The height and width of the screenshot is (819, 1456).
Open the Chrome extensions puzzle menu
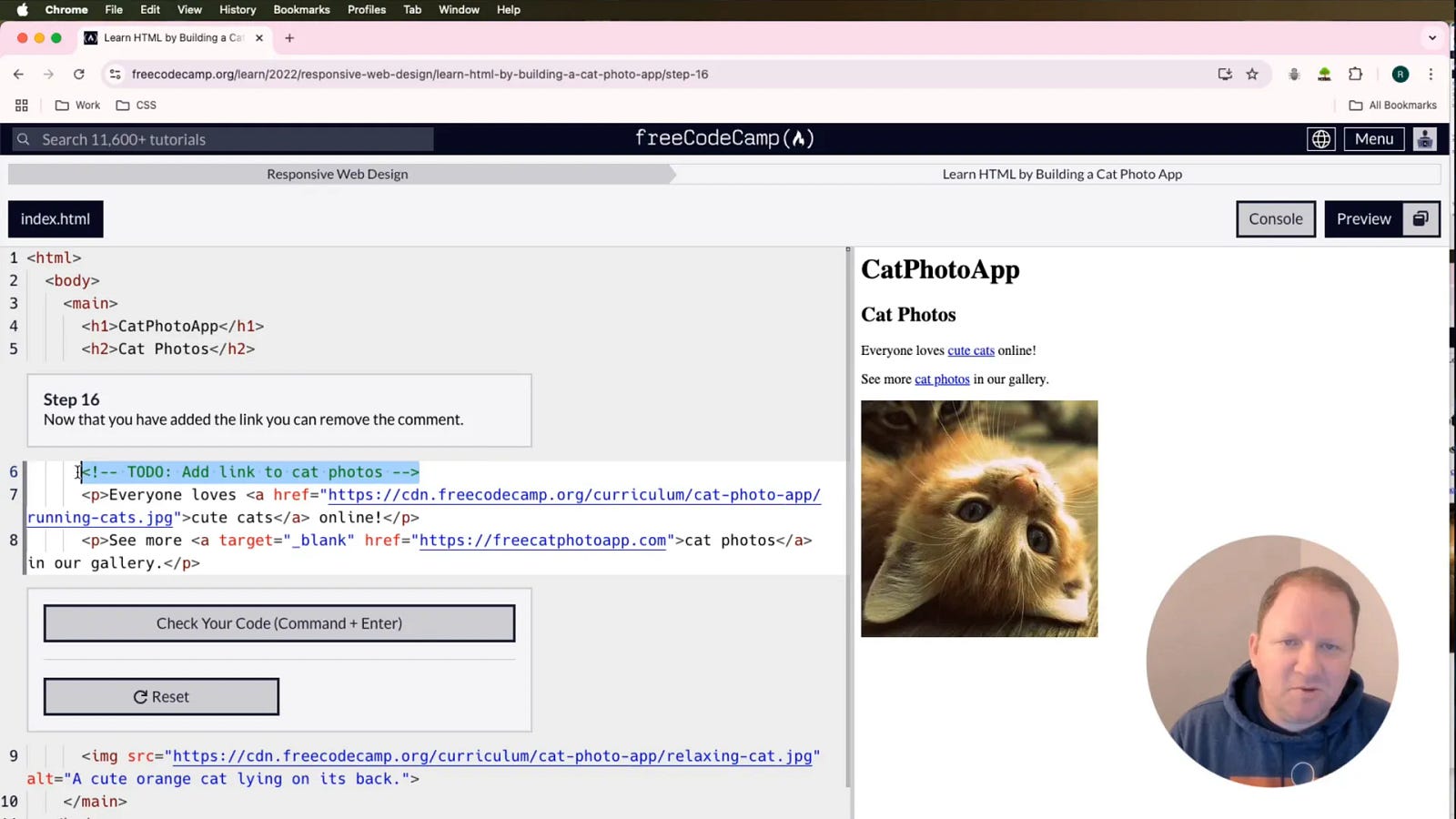click(1356, 75)
